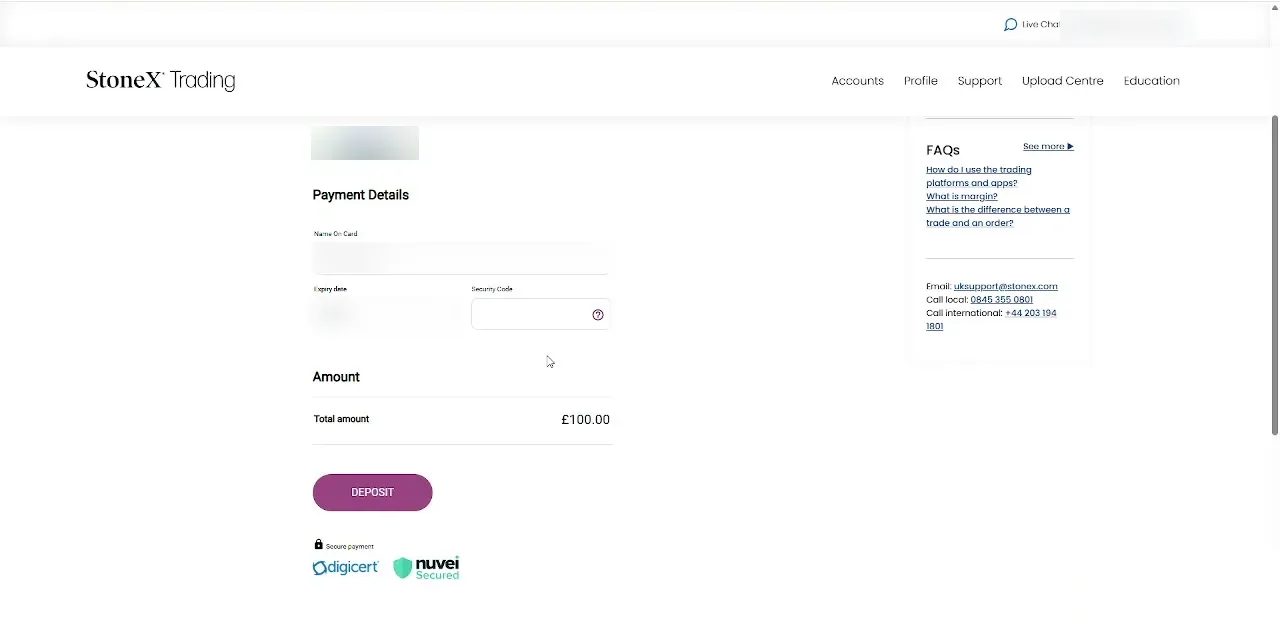The image size is (1280, 624).
Task: Click the Payment Details heading
Action: tap(360, 195)
